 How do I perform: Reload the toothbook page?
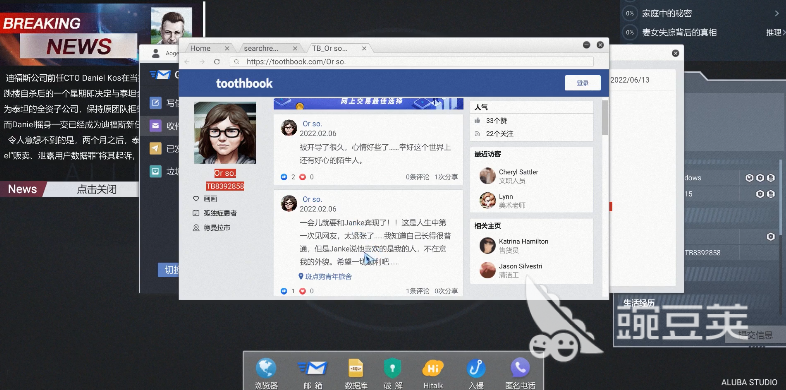217,62
